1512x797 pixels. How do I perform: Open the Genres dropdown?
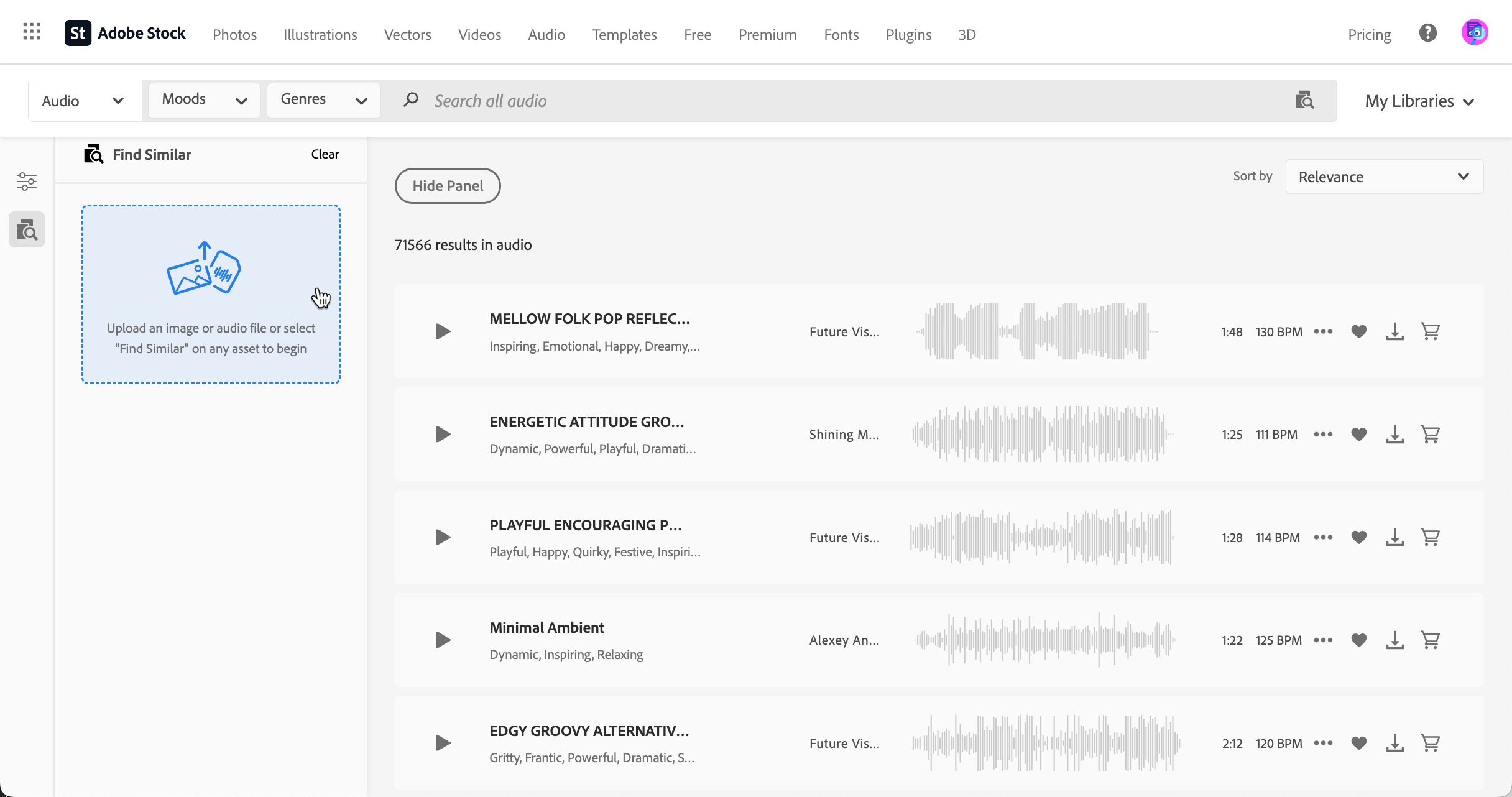pyautogui.click(x=323, y=100)
